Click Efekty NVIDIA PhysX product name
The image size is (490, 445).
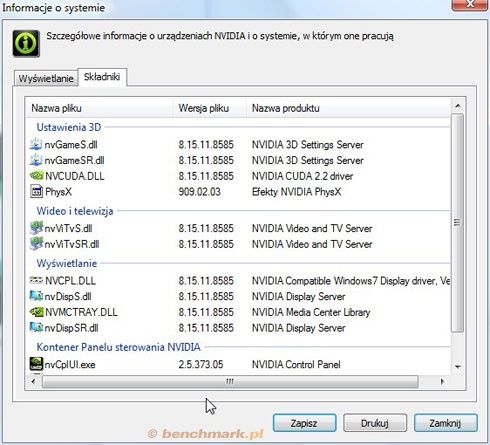coord(296,192)
